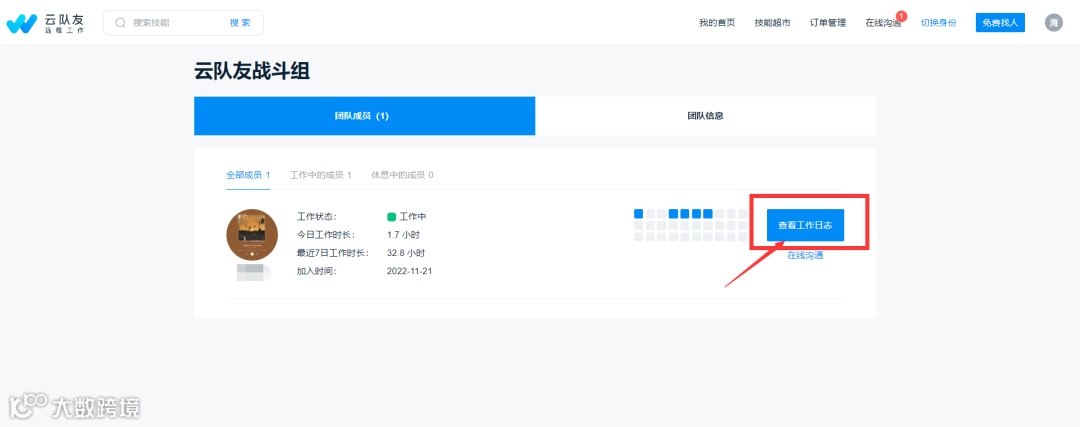Click the search magnifier icon
Screen dimensions: 1080x427
click(121, 23)
